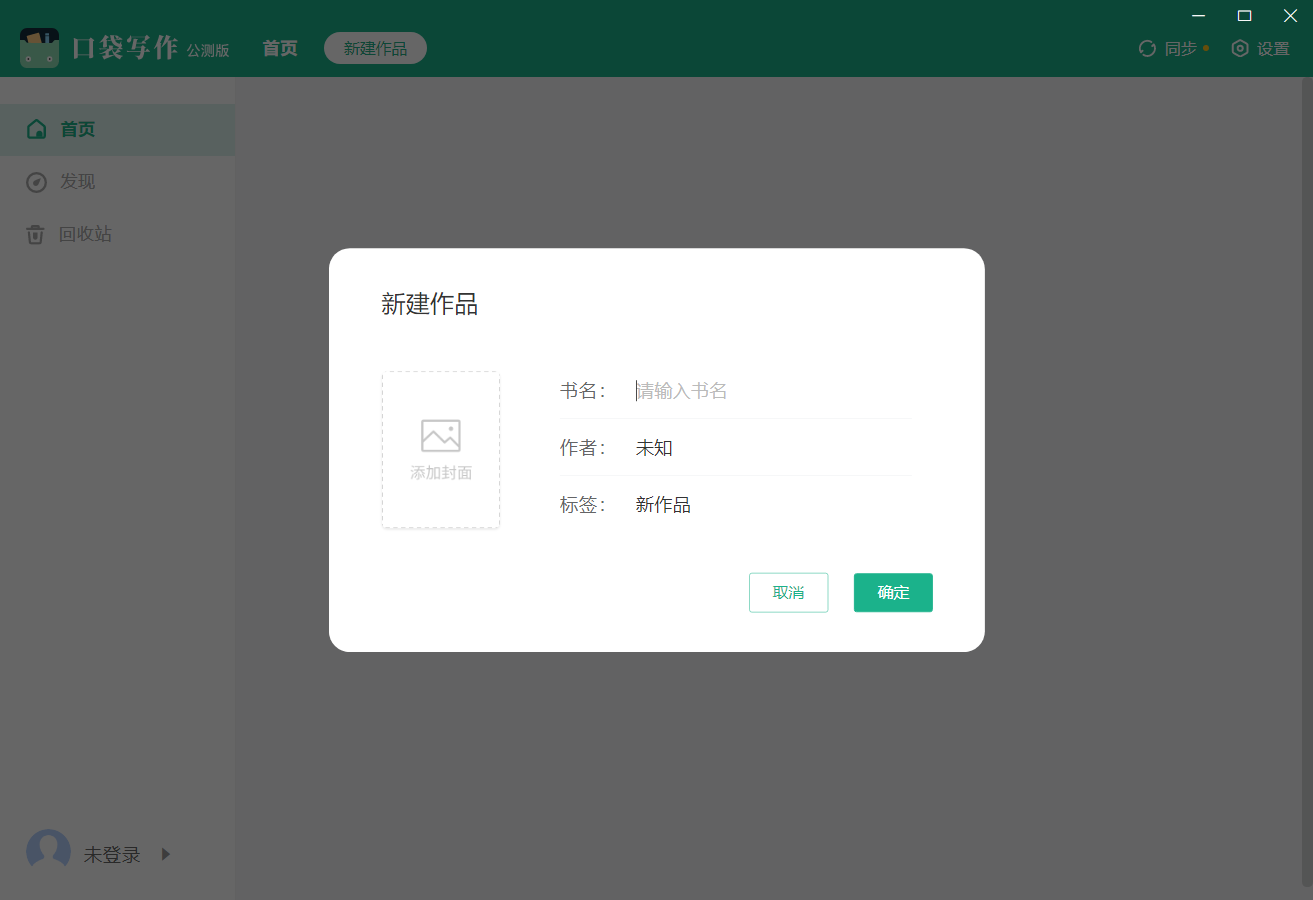Click the 回收站 sidebar label
Image resolution: width=1313 pixels, height=900 pixels.
pyautogui.click(x=86, y=234)
